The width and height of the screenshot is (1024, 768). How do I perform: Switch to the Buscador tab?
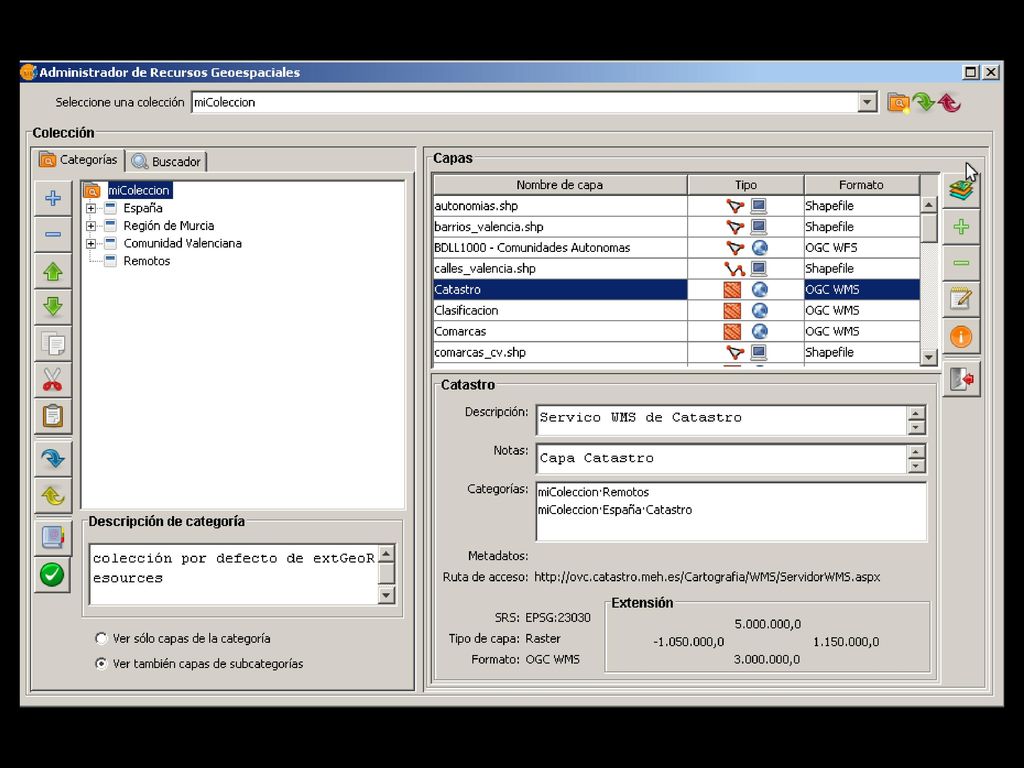(x=167, y=161)
